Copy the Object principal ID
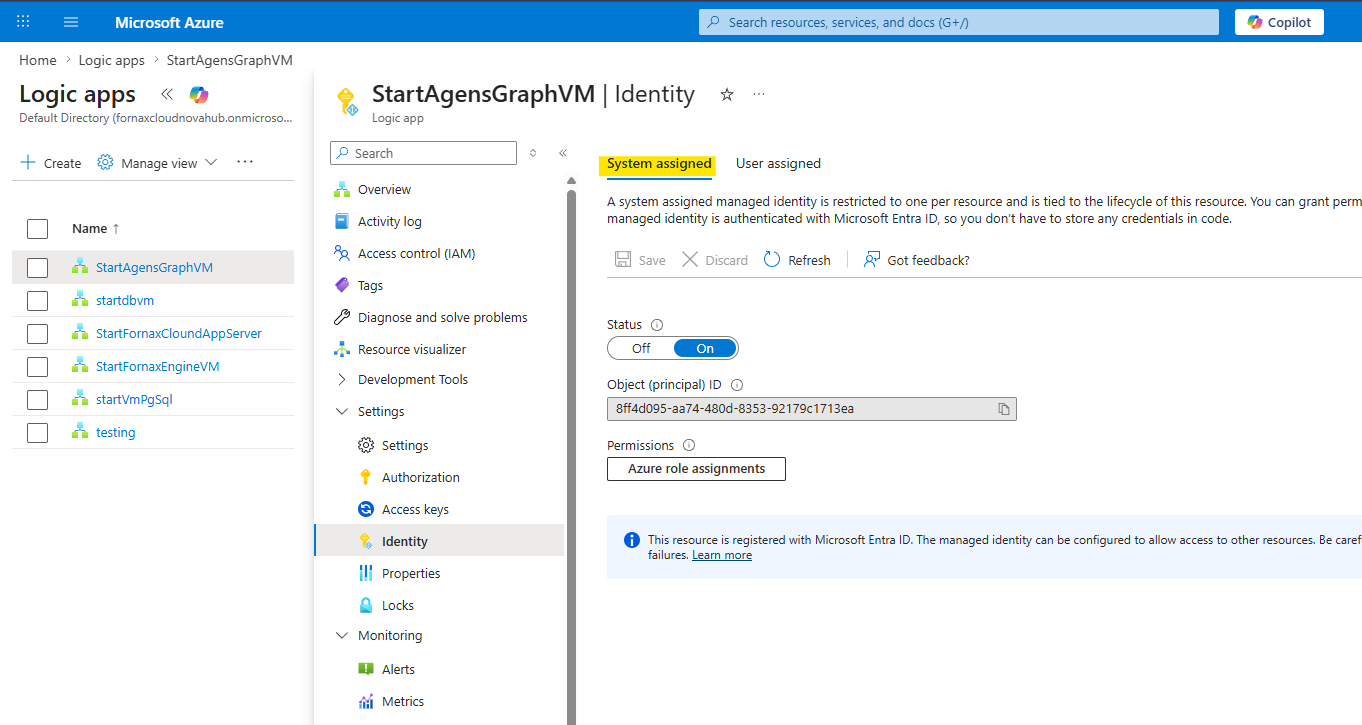Screen dimensions: 1362x725 1004,409
